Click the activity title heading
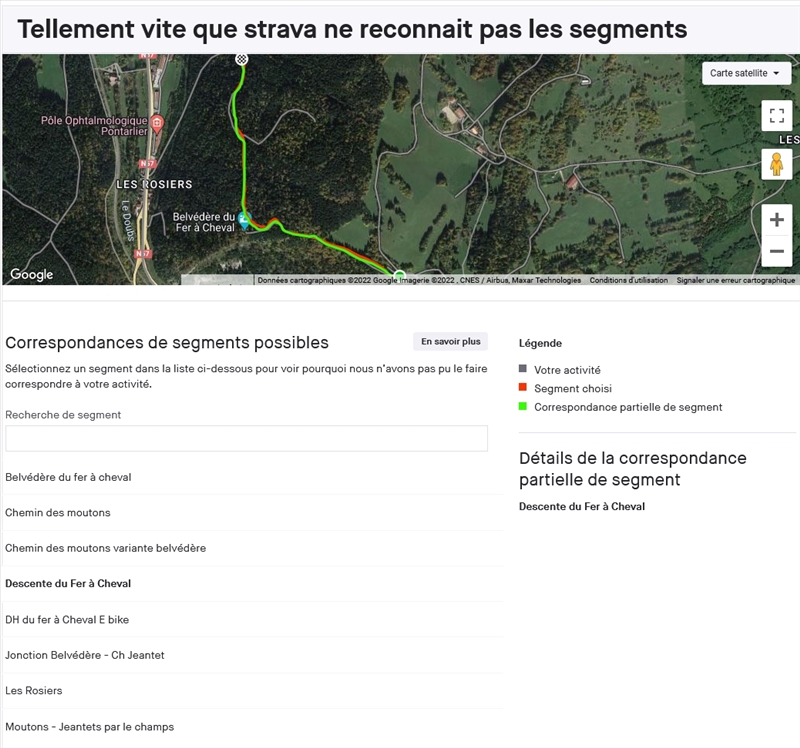Viewport: 800px width, 748px height. point(352,29)
